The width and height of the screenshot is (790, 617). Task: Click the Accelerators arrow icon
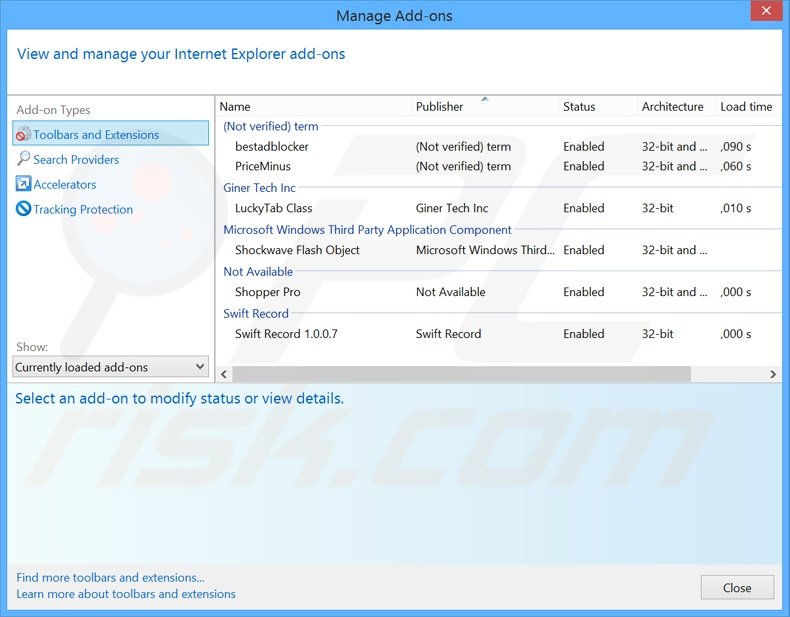[x=23, y=184]
